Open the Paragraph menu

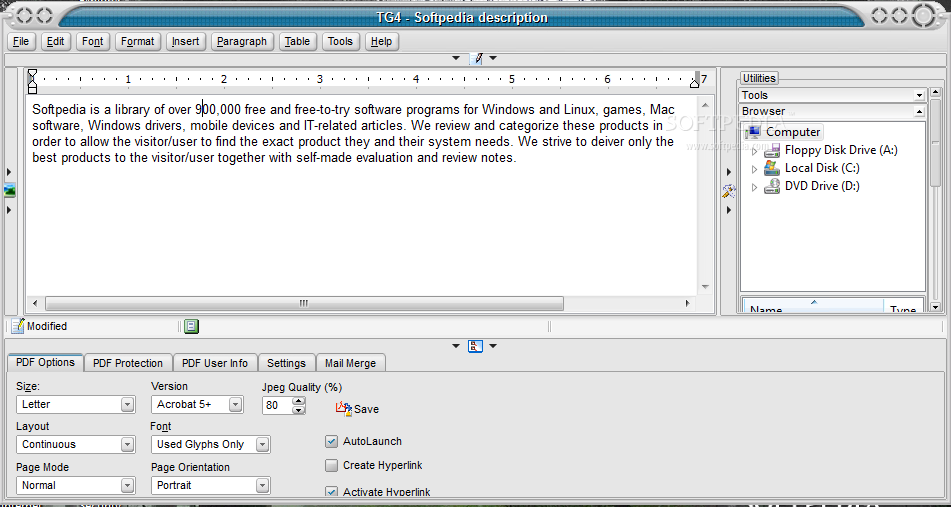point(242,41)
